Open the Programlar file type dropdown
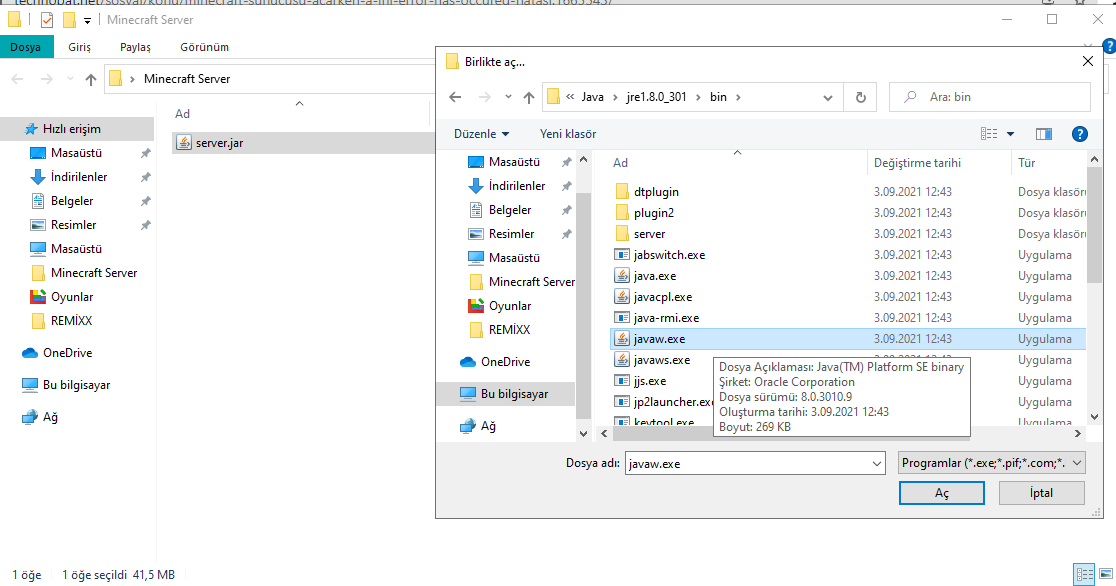This screenshot has height=586, width=1116. tap(991, 463)
